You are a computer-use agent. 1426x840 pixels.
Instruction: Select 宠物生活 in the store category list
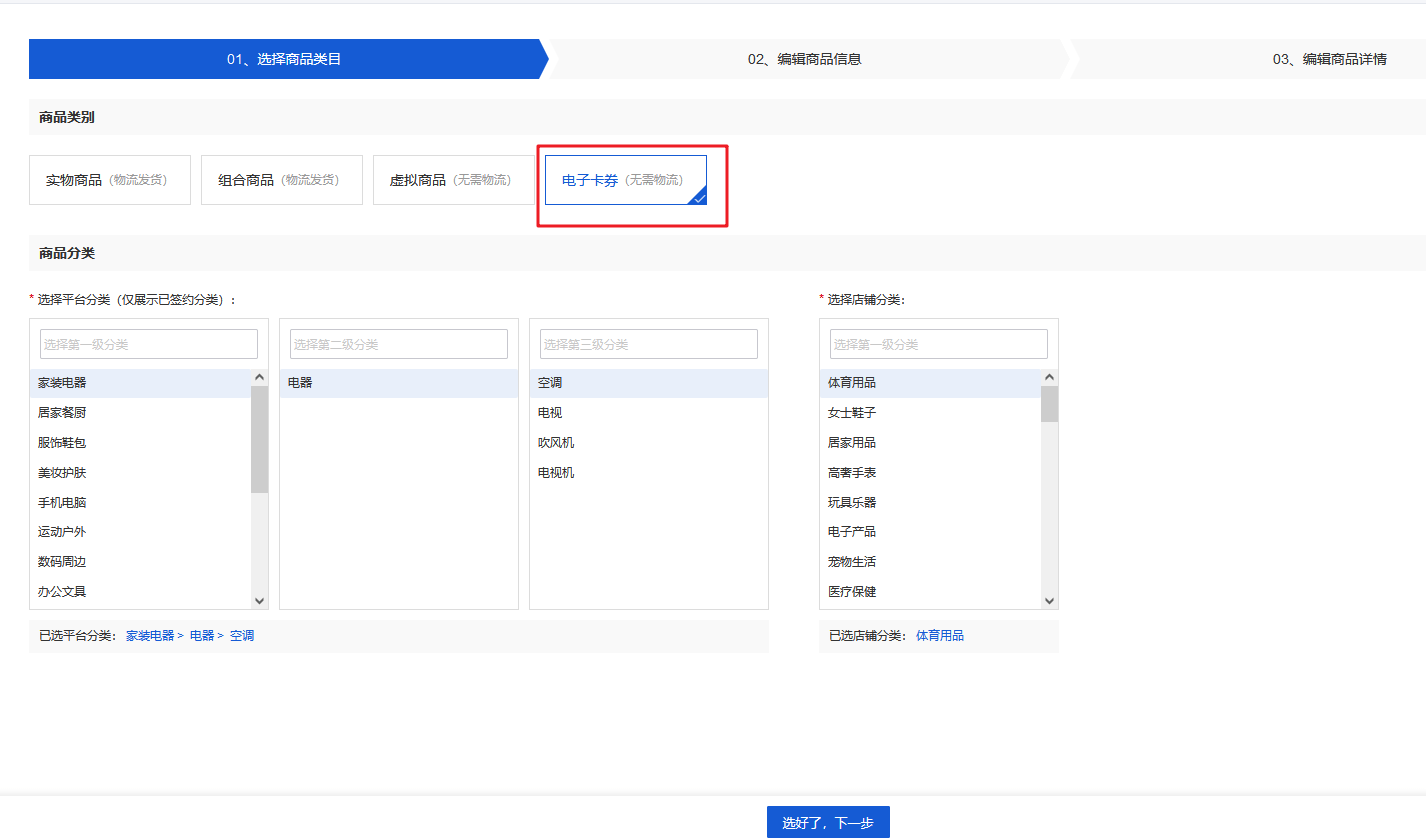click(930, 562)
